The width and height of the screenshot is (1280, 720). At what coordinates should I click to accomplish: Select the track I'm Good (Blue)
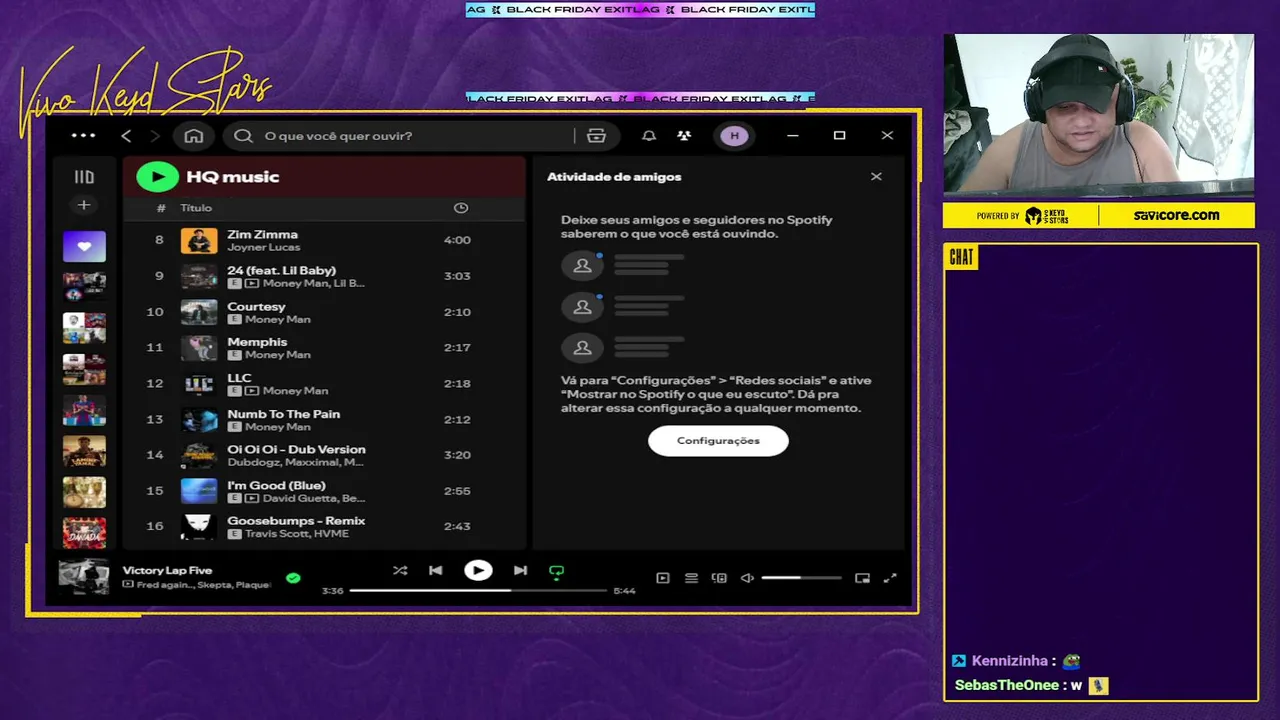(x=324, y=491)
